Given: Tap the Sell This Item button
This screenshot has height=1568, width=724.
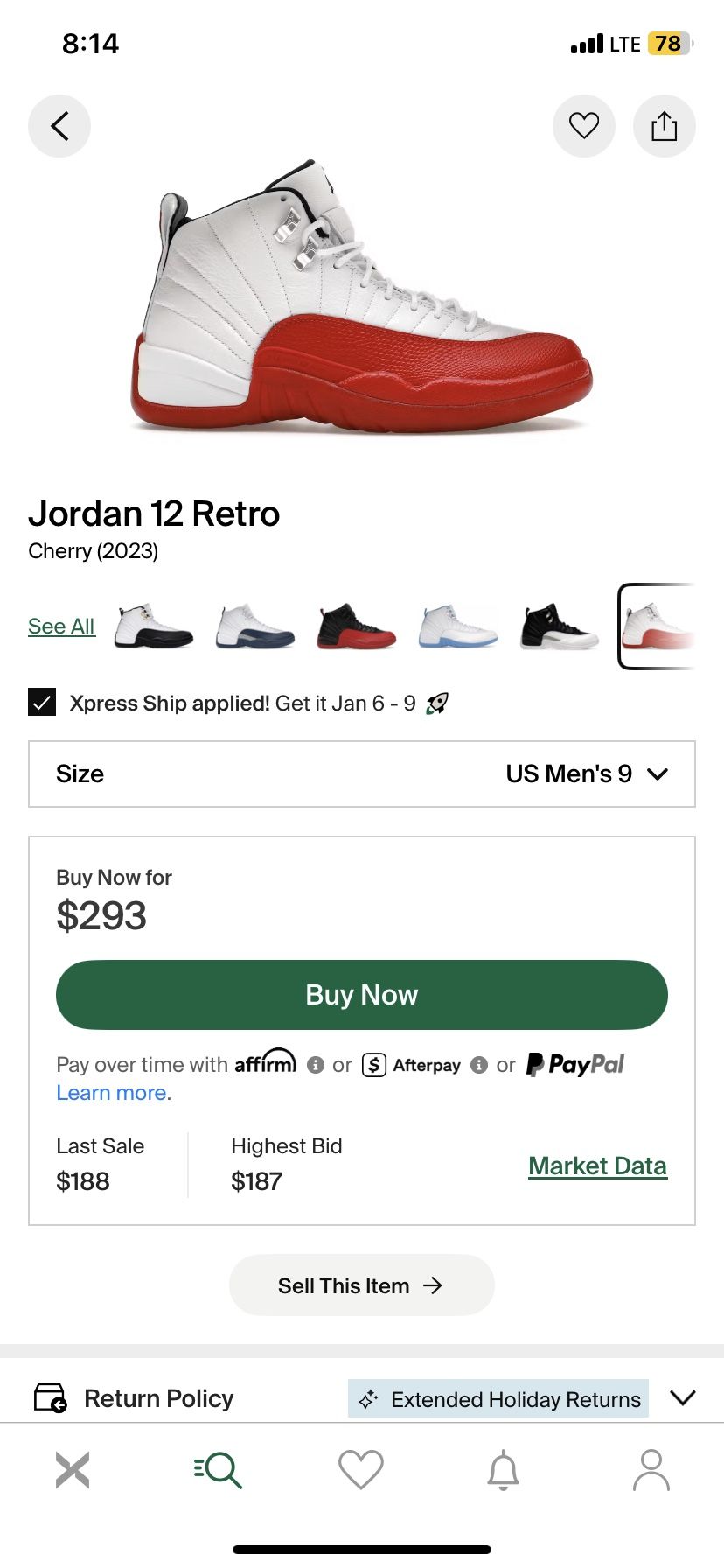Looking at the screenshot, I should pyautogui.click(x=362, y=1285).
